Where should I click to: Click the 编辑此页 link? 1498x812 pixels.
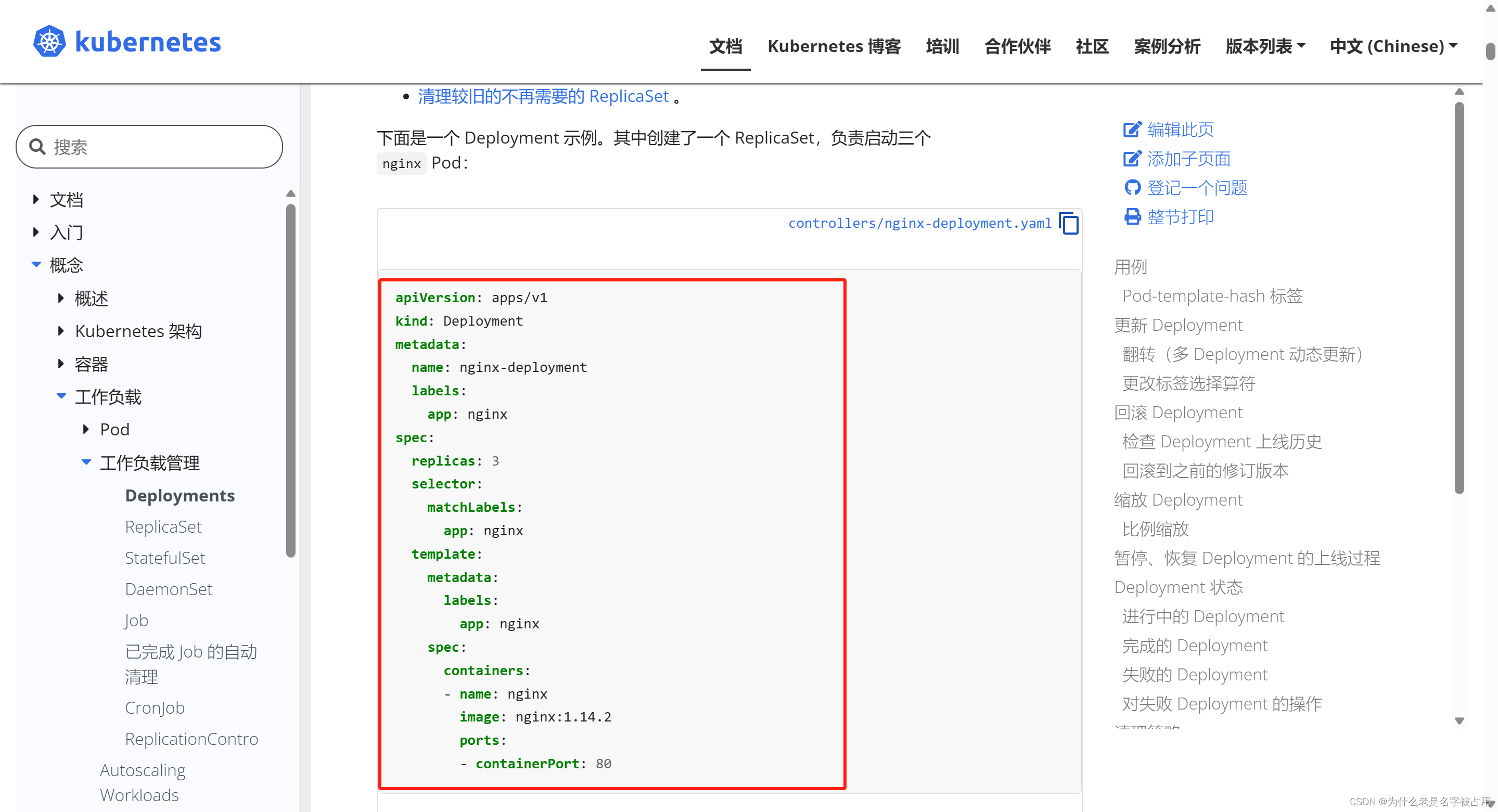coord(1181,129)
